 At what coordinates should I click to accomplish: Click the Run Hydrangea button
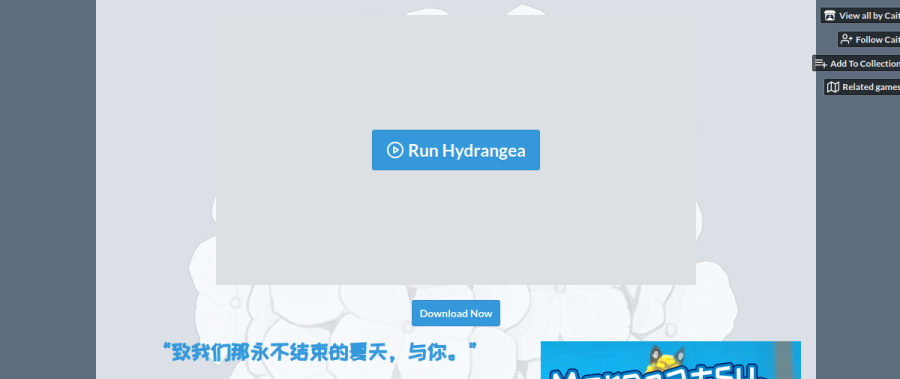pos(456,150)
